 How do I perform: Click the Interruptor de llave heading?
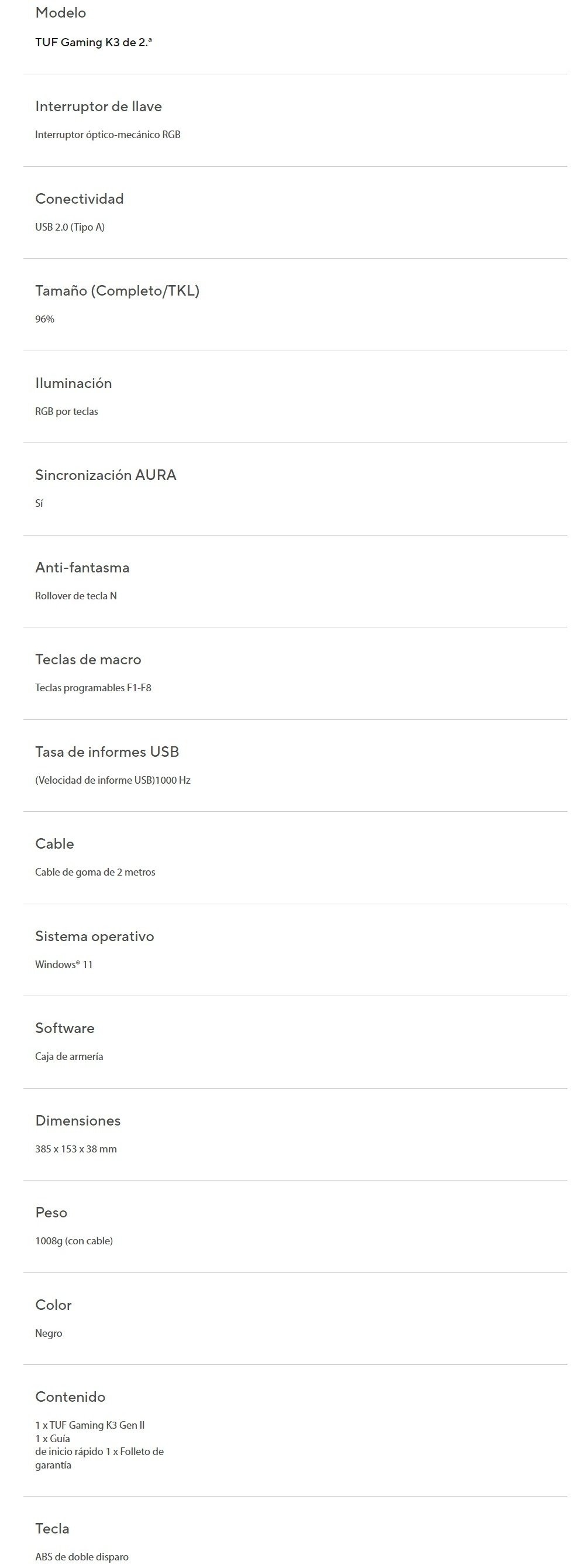(x=98, y=107)
